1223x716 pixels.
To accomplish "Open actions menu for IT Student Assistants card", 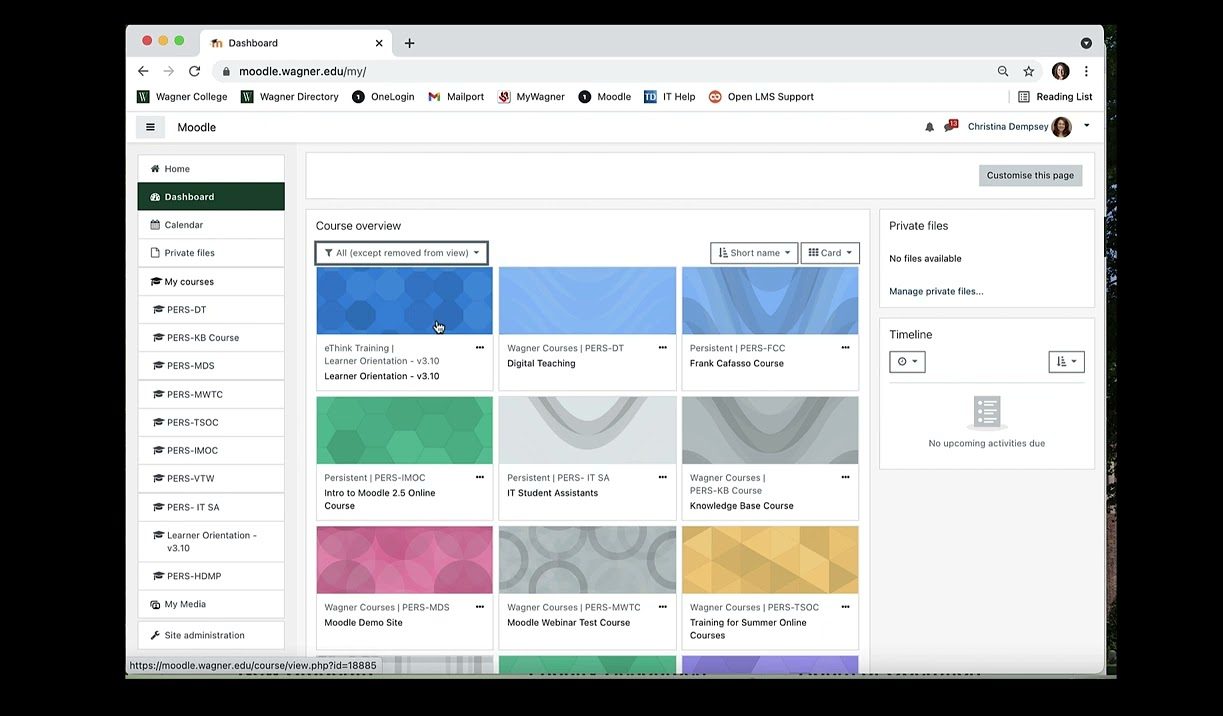I will click(662, 478).
